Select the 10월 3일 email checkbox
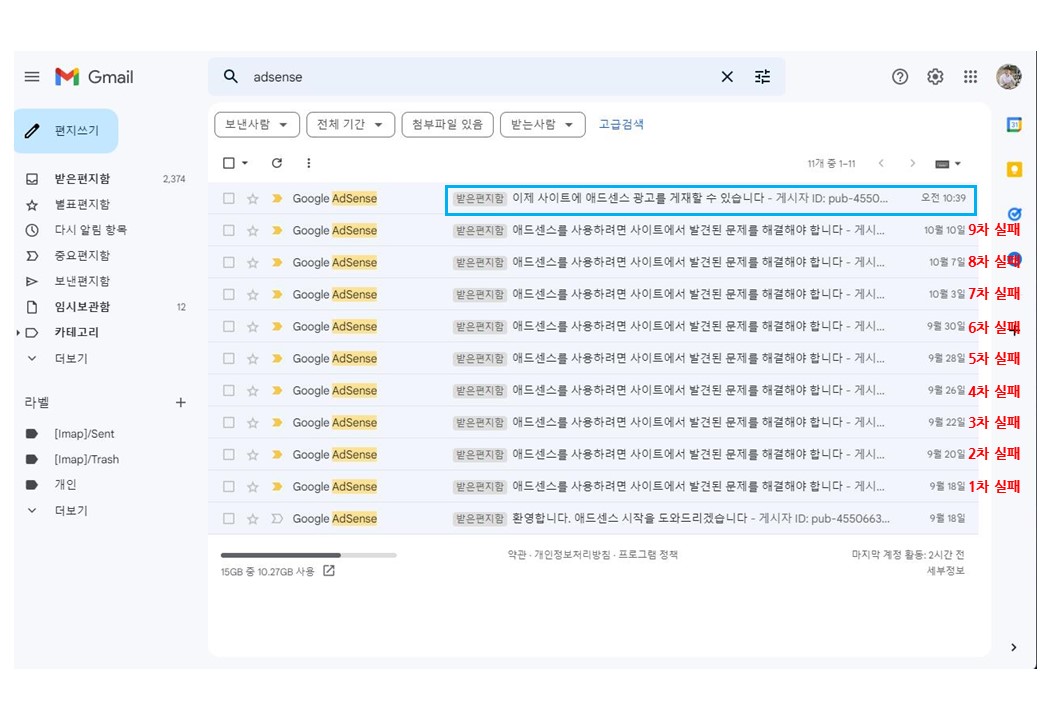The width and height of the screenshot is (1040, 720). click(229, 294)
